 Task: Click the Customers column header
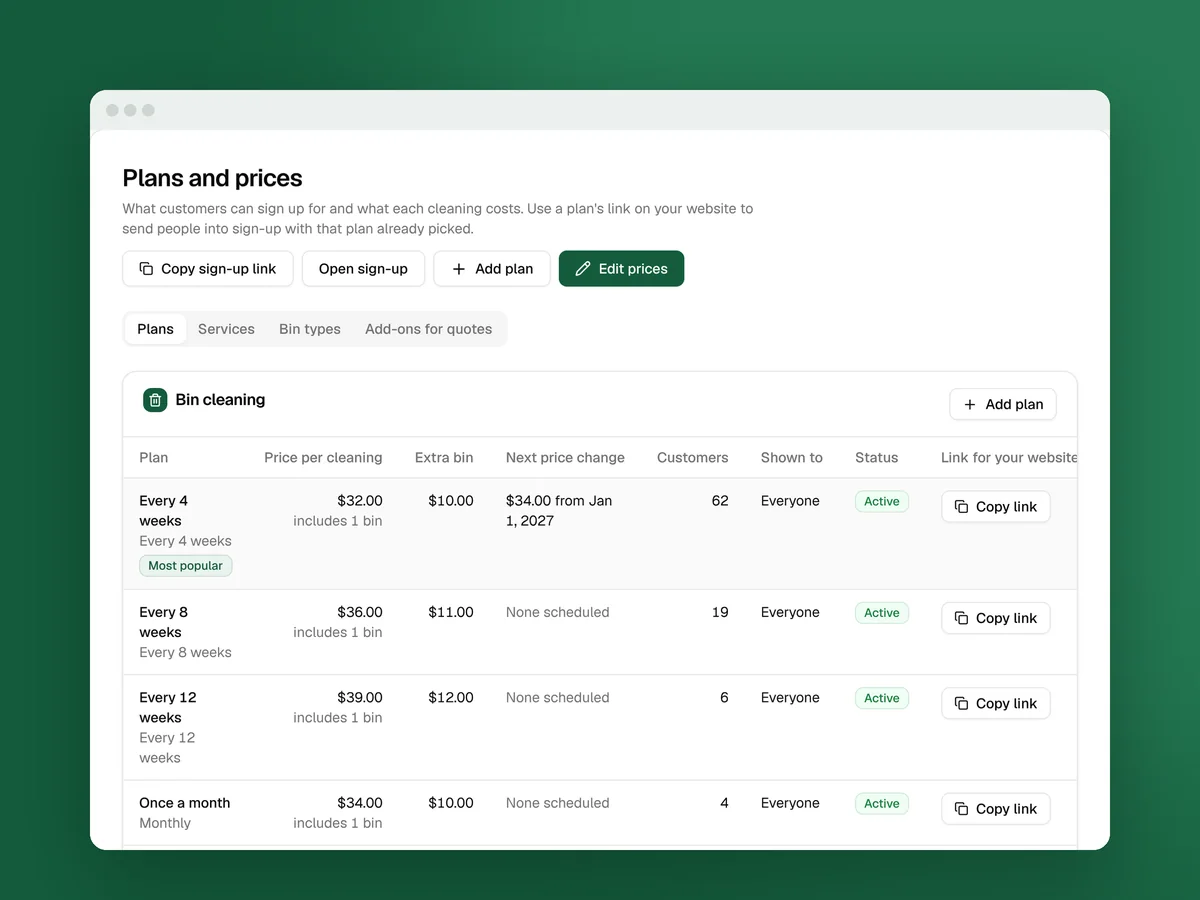tap(692, 458)
